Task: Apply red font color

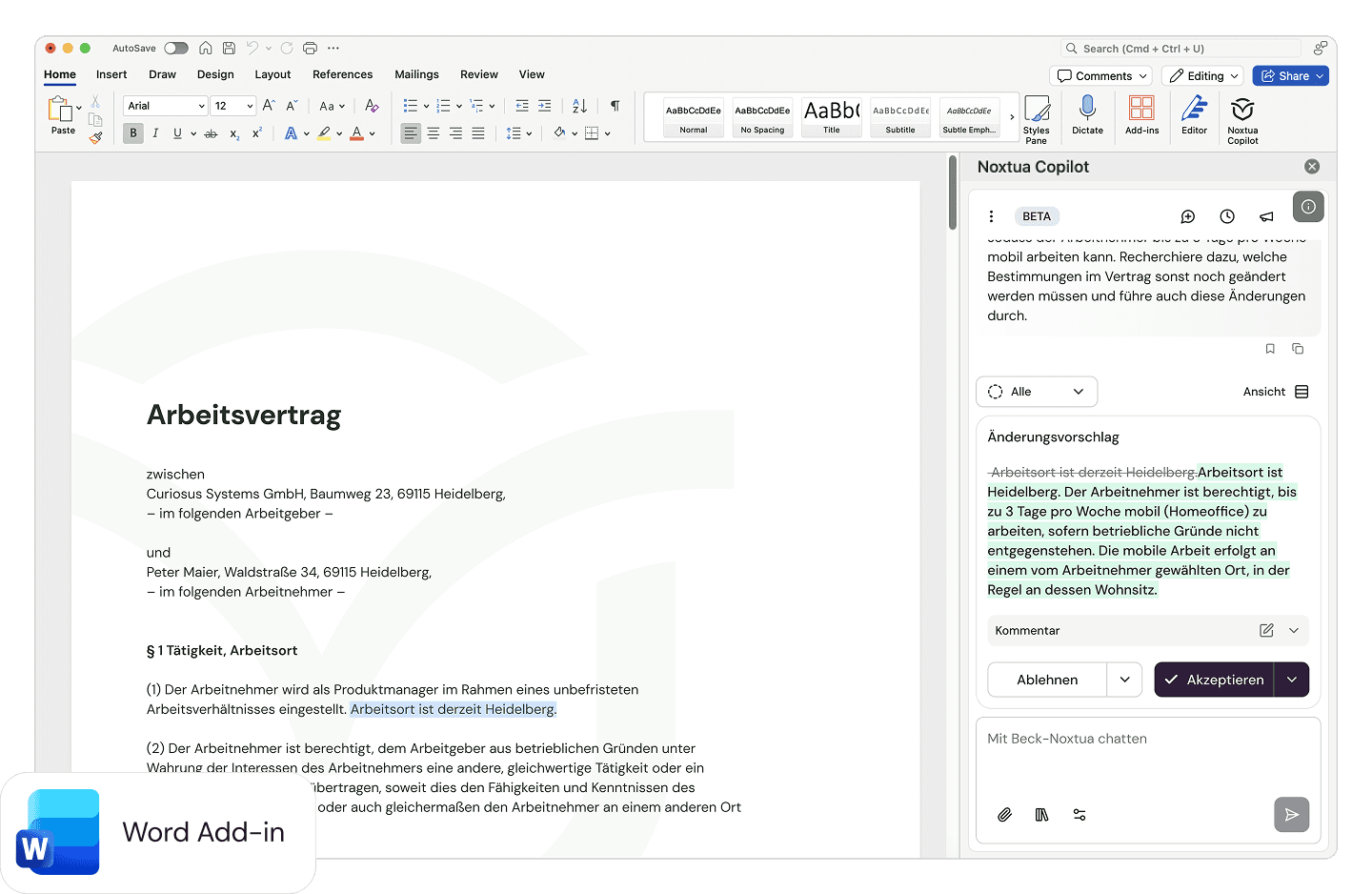Action: click(357, 133)
